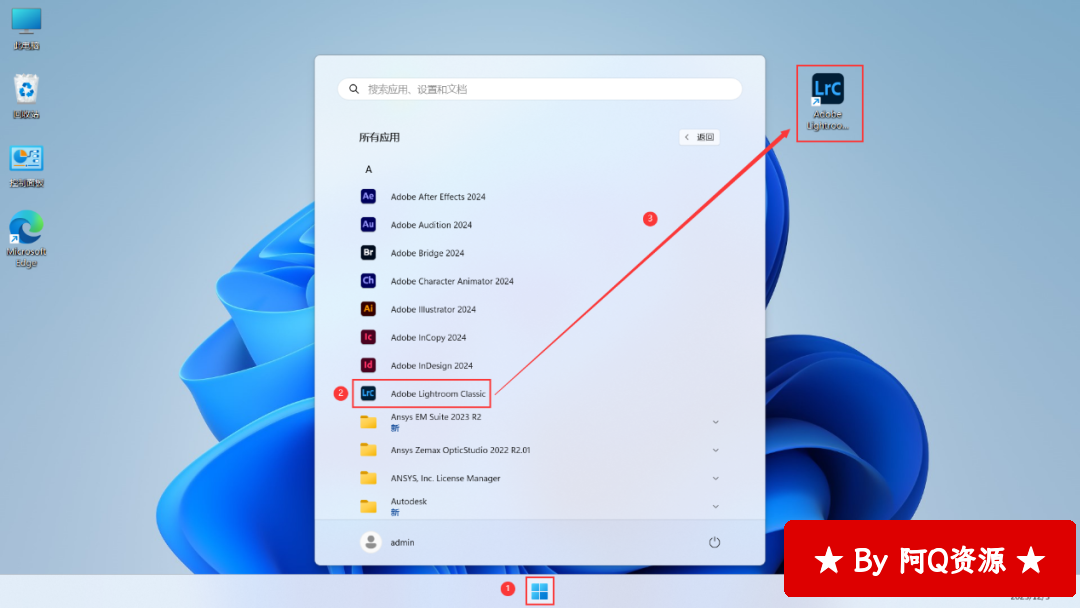
Task: Click Adobe Audition 2024 text
Action: 431,225
